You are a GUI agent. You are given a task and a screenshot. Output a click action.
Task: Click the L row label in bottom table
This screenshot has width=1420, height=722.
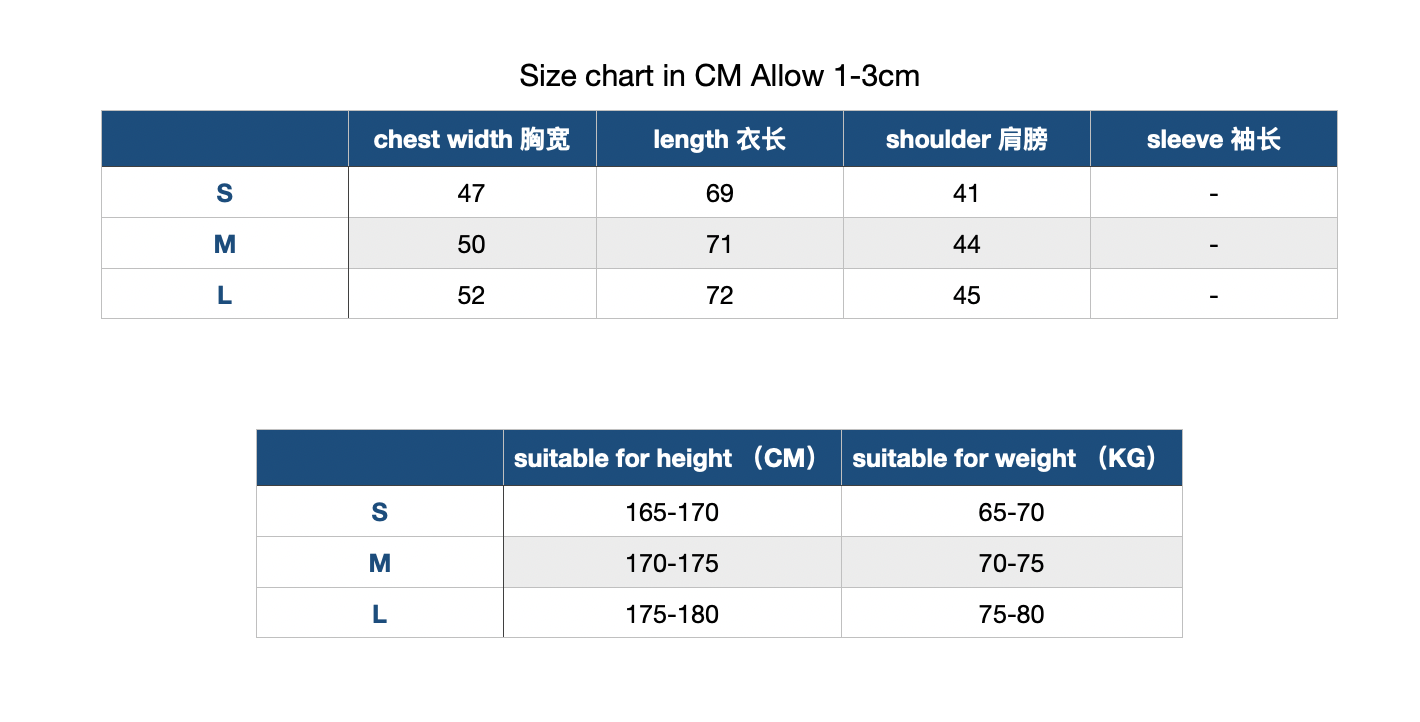point(380,614)
